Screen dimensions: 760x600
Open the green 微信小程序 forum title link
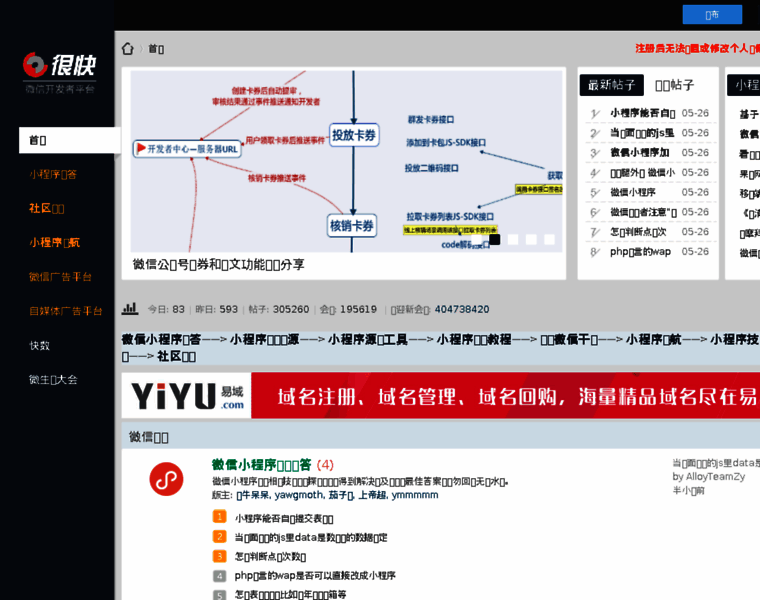tap(262, 465)
